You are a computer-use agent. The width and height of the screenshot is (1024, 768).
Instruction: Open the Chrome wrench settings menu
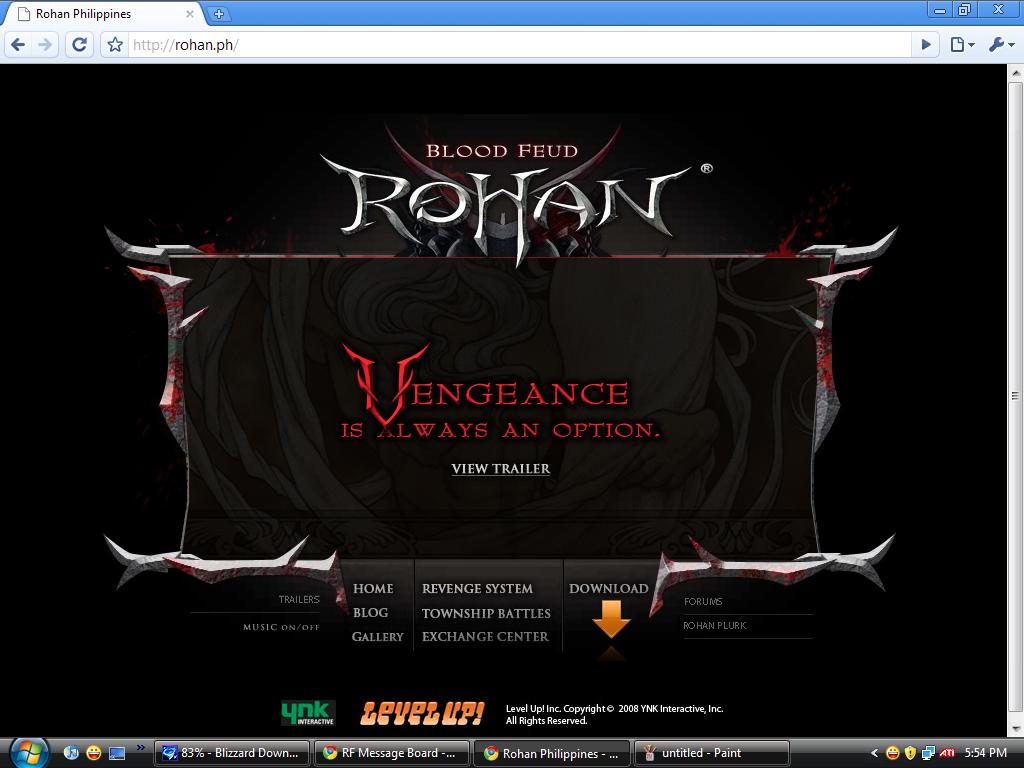pos(1002,44)
